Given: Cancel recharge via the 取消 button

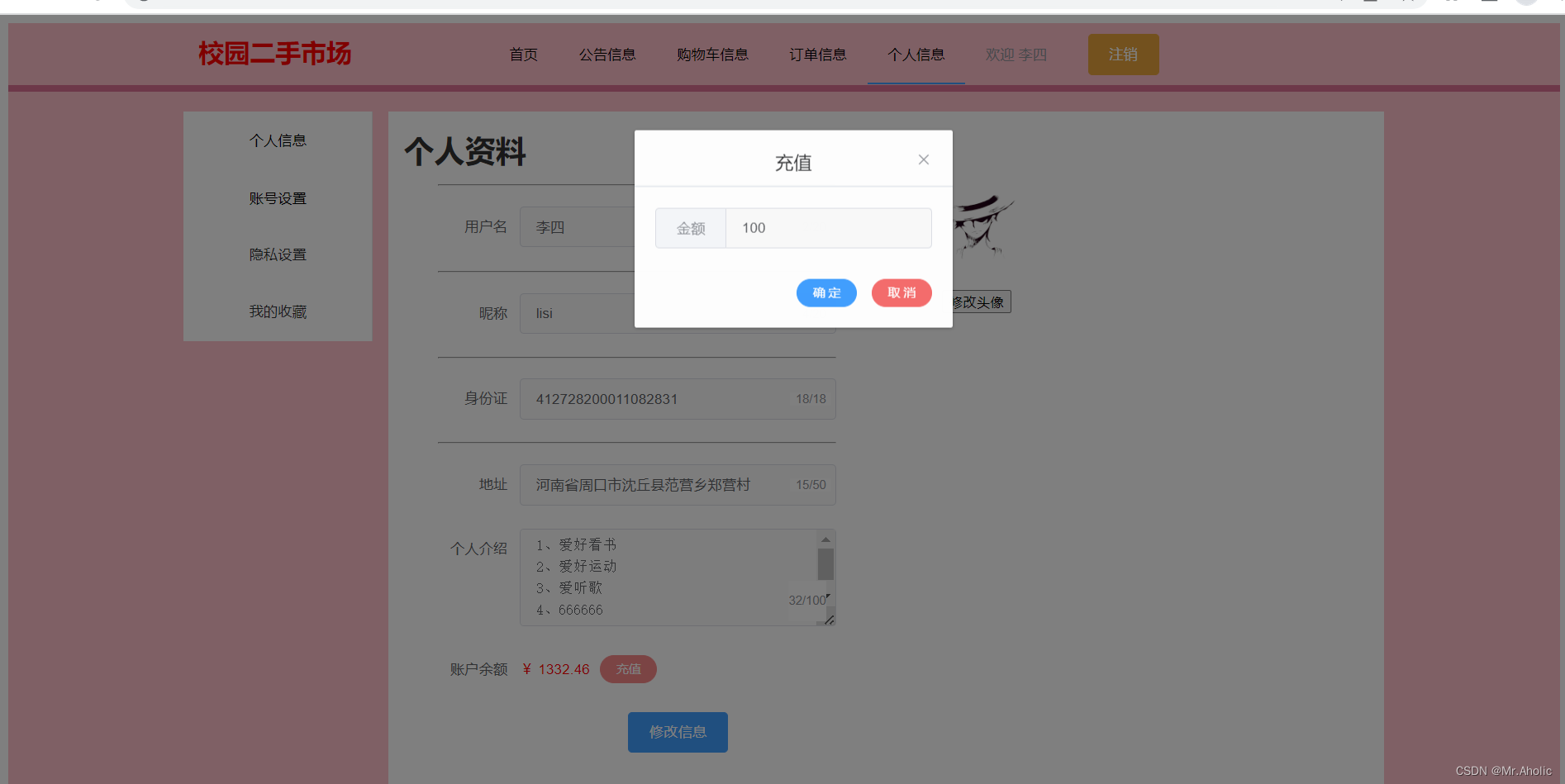Looking at the screenshot, I should (x=901, y=292).
